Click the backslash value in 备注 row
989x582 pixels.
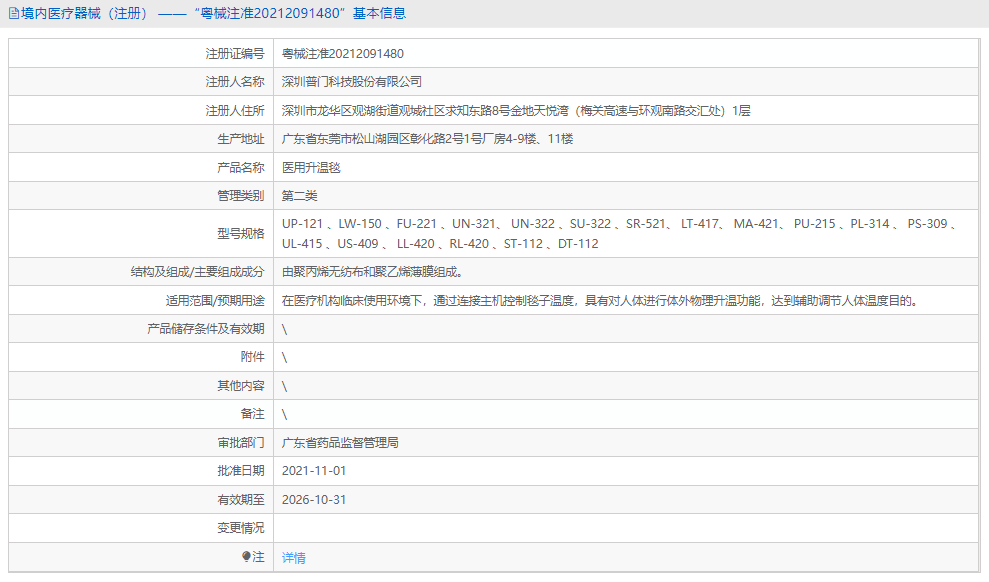click(x=284, y=414)
